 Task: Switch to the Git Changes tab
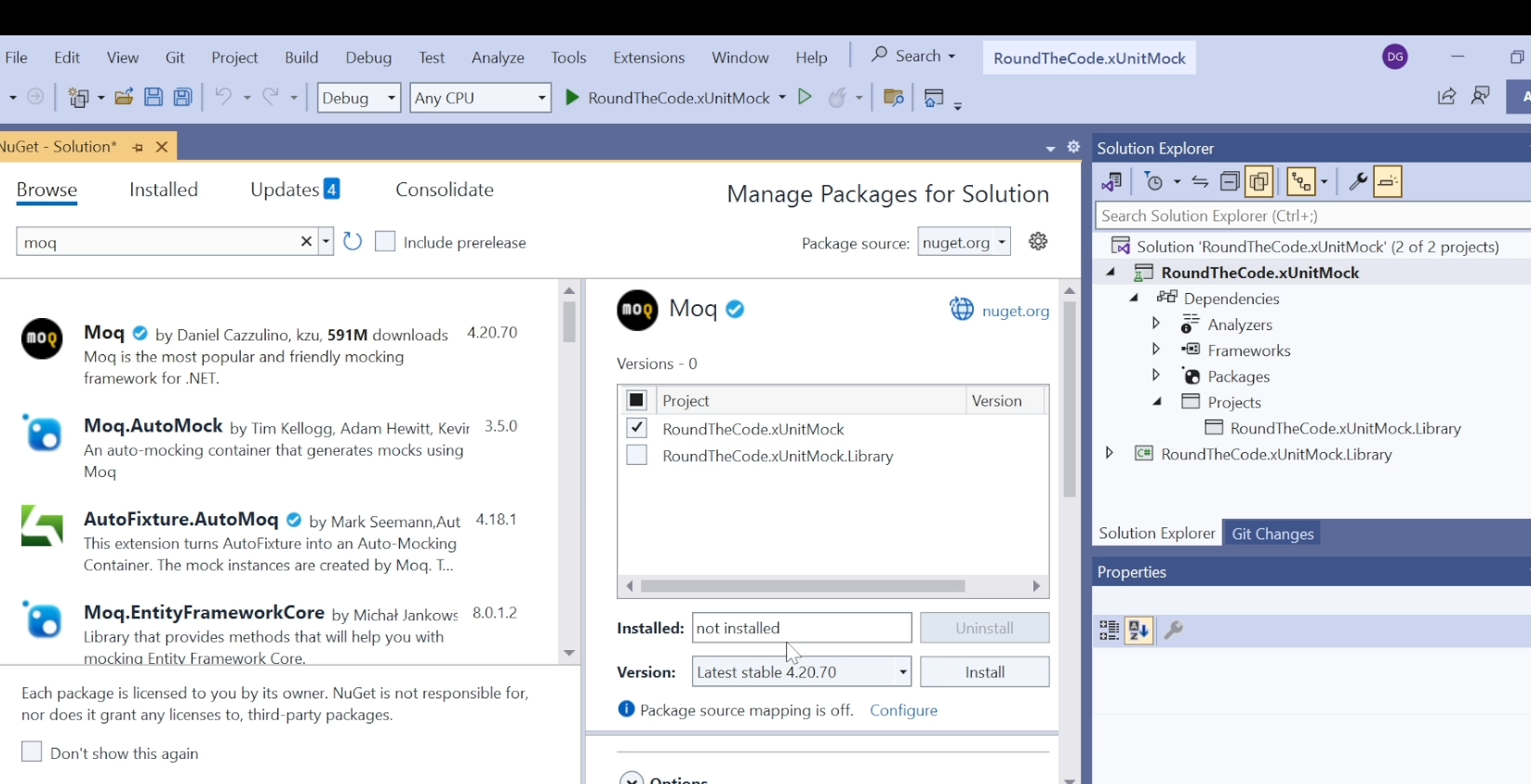click(x=1272, y=534)
